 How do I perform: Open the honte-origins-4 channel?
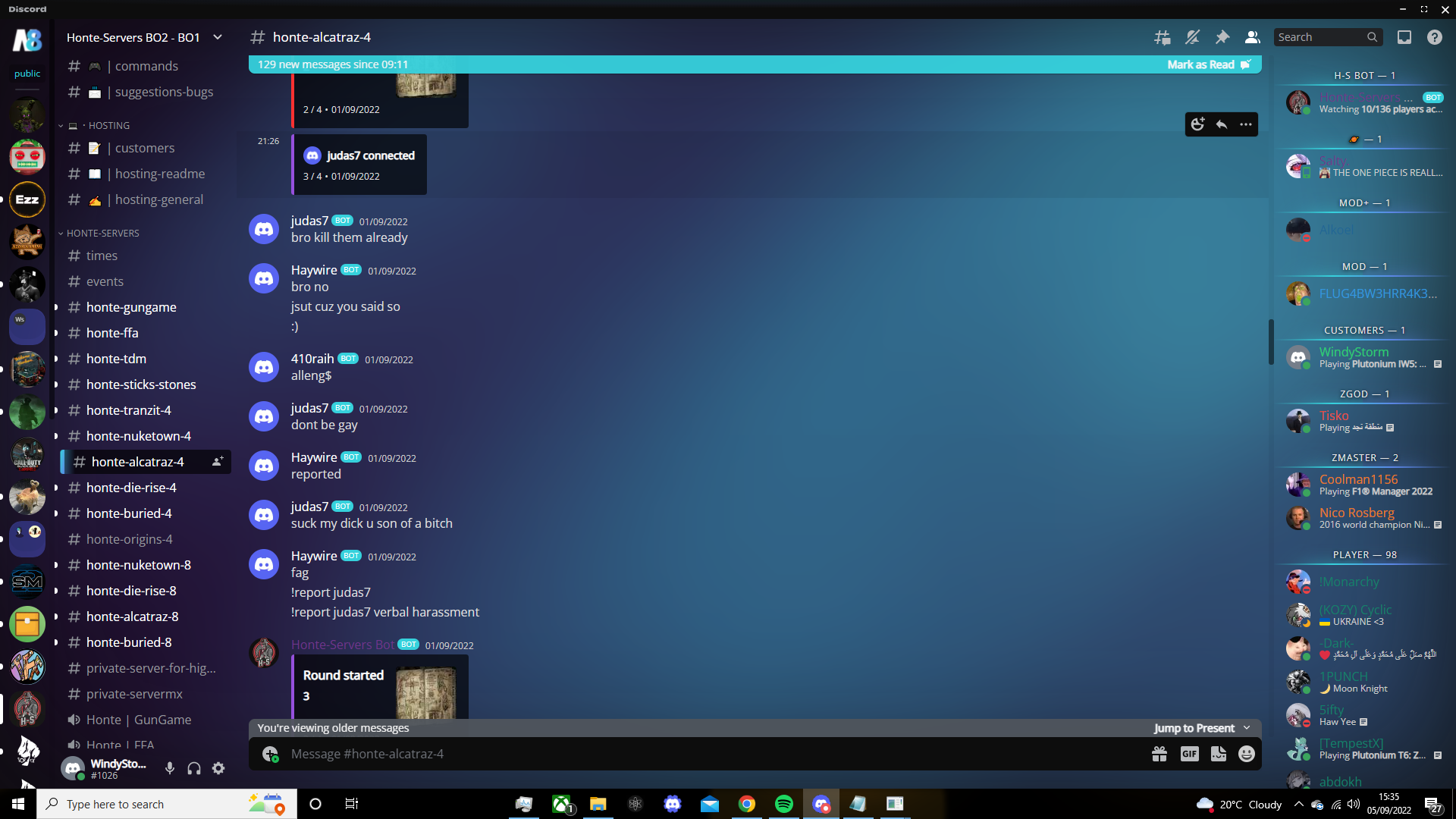pos(146,539)
